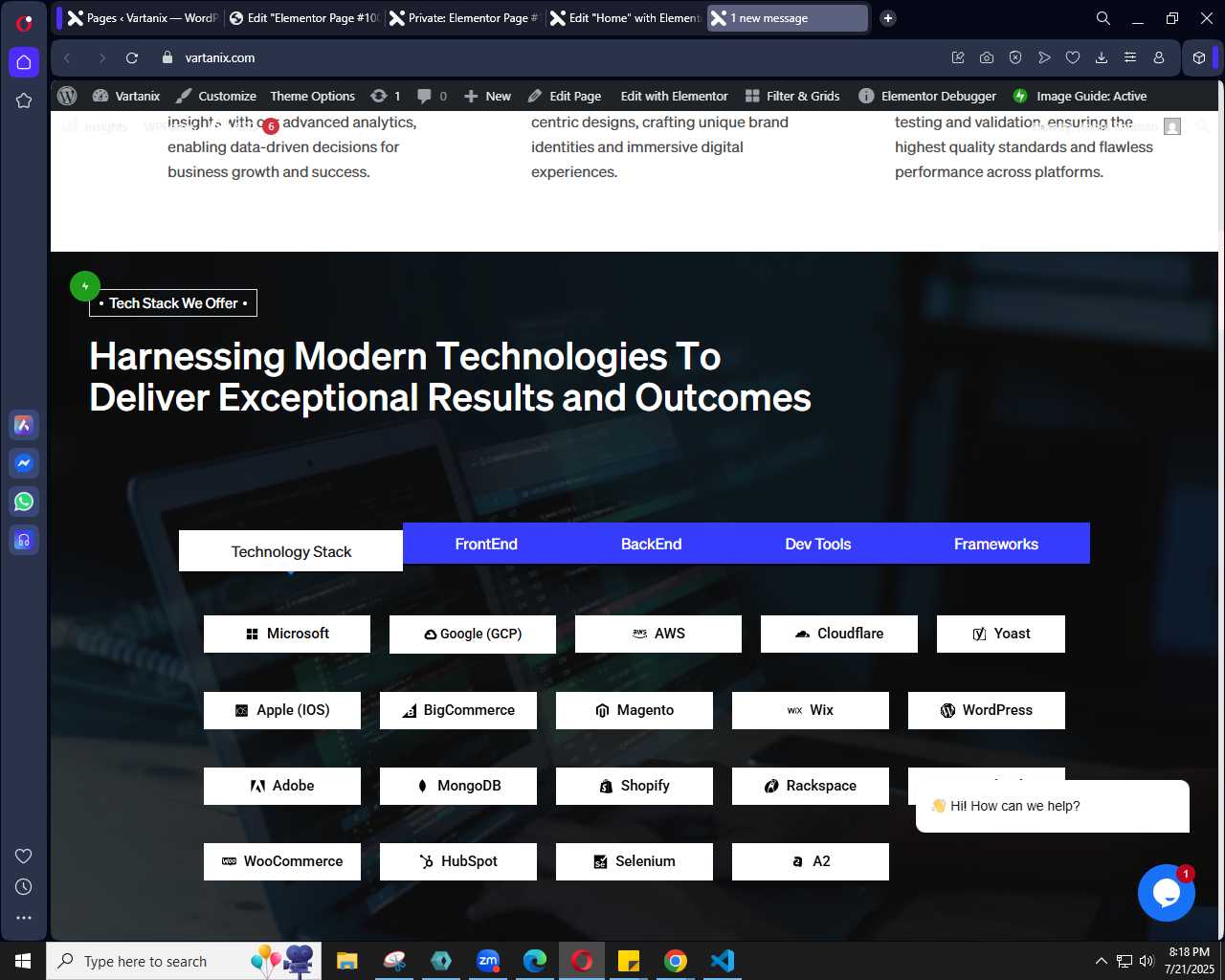Add page to bookmarks heart icon

[1073, 57]
